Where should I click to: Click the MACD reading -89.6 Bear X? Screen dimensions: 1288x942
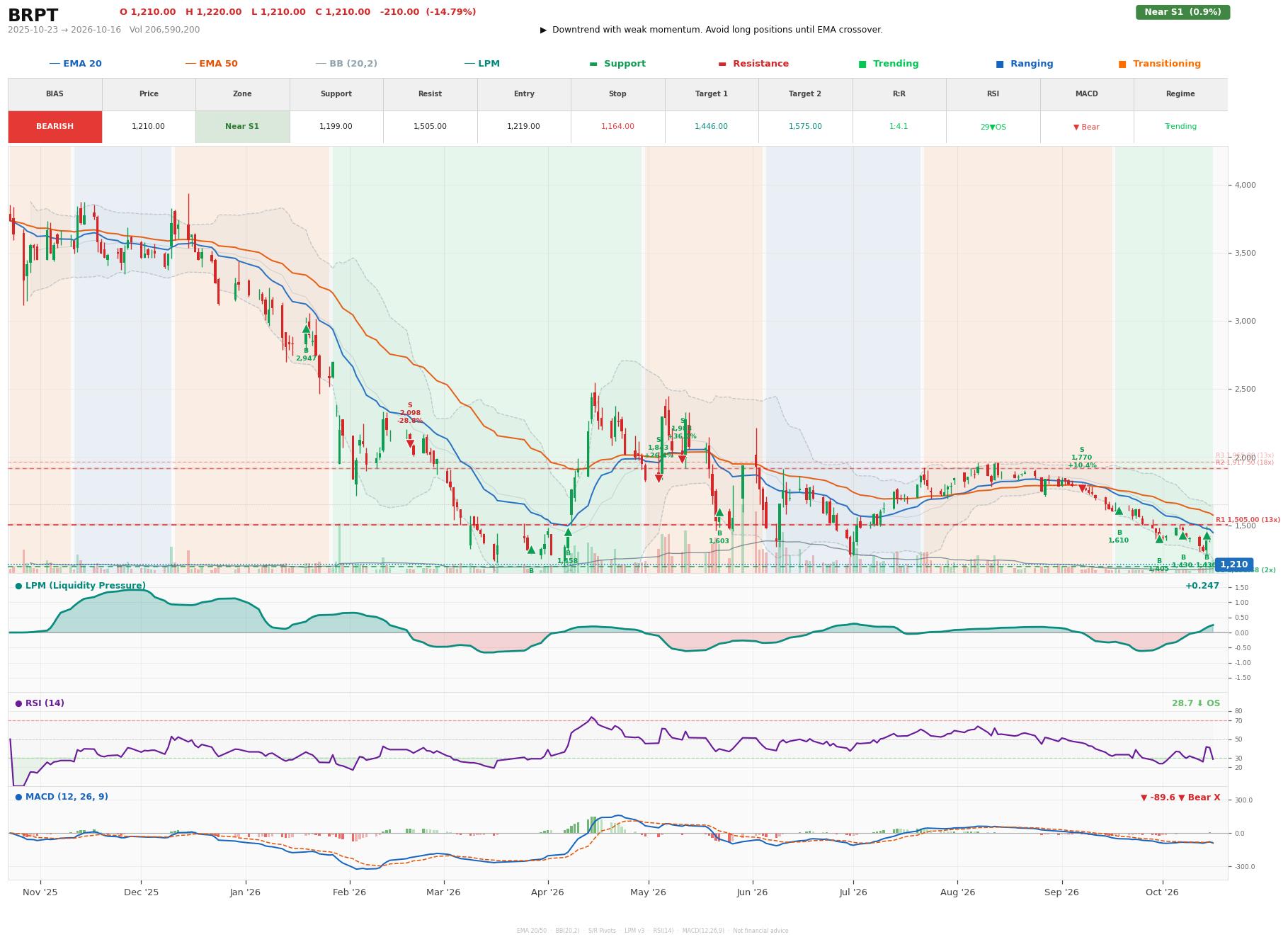(x=1180, y=798)
